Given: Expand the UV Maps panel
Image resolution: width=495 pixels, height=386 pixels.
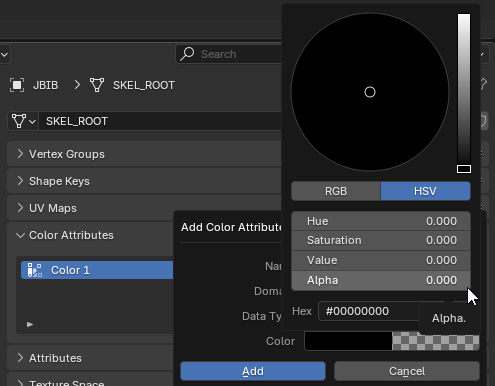Looking at the screenshot, I should point(20,208).
